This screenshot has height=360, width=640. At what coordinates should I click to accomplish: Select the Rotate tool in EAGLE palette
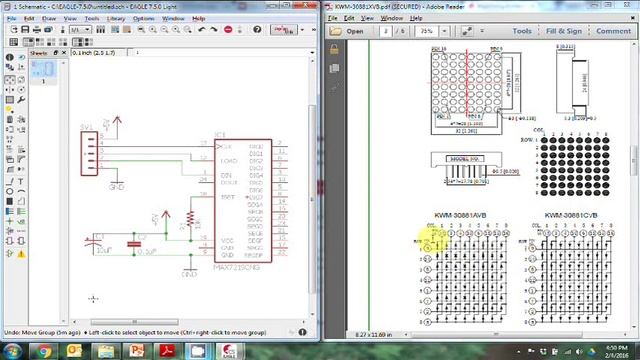point(21,89)
